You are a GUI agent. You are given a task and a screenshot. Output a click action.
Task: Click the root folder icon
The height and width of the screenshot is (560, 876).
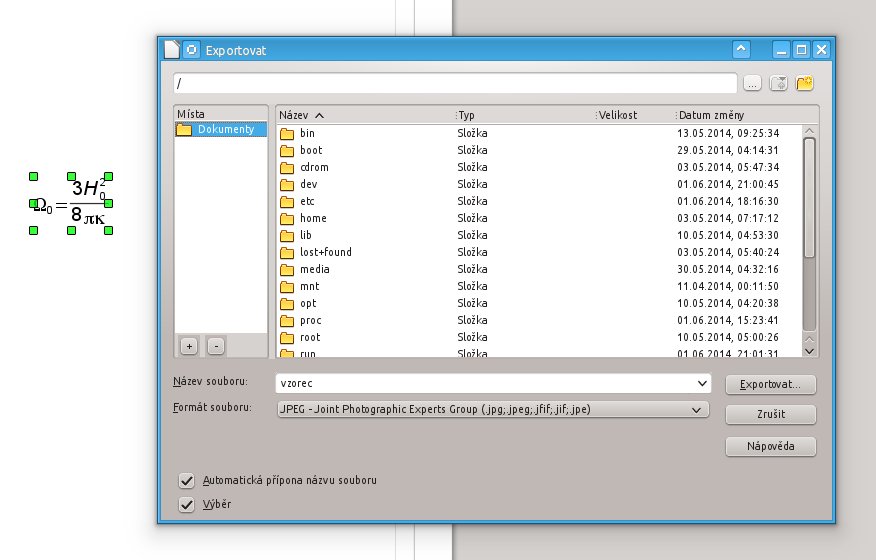(287, 338)
